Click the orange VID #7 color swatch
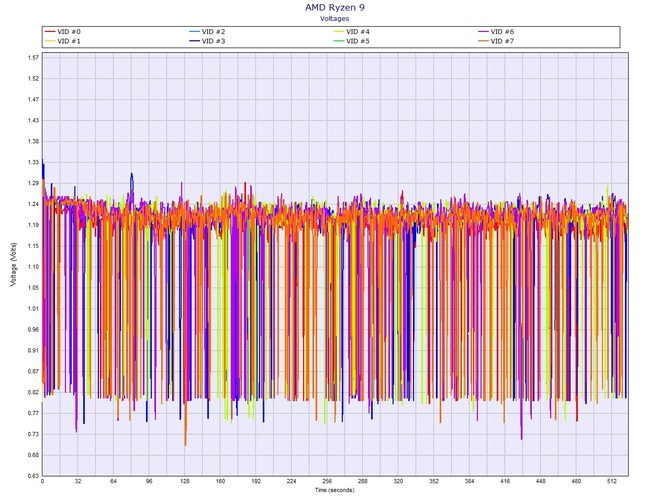This screenshot has width=670, height=502. click(483, 41)
